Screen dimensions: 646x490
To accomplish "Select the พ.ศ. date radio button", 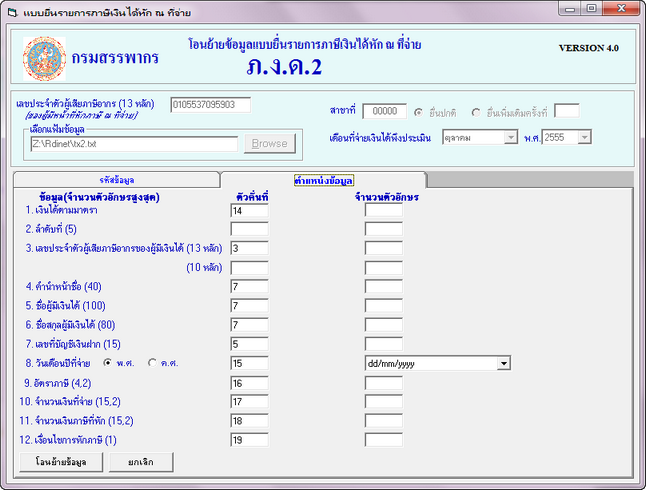I will (108, 363).
